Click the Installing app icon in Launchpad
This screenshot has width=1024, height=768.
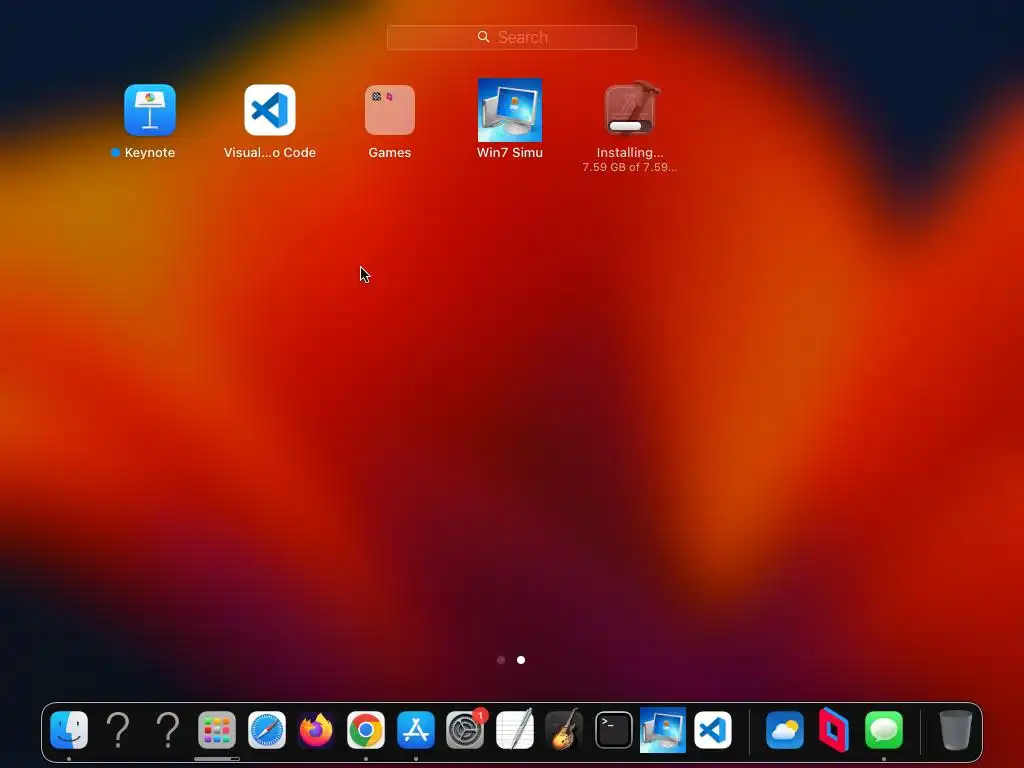pyautogui.click(x=630, y=108)
